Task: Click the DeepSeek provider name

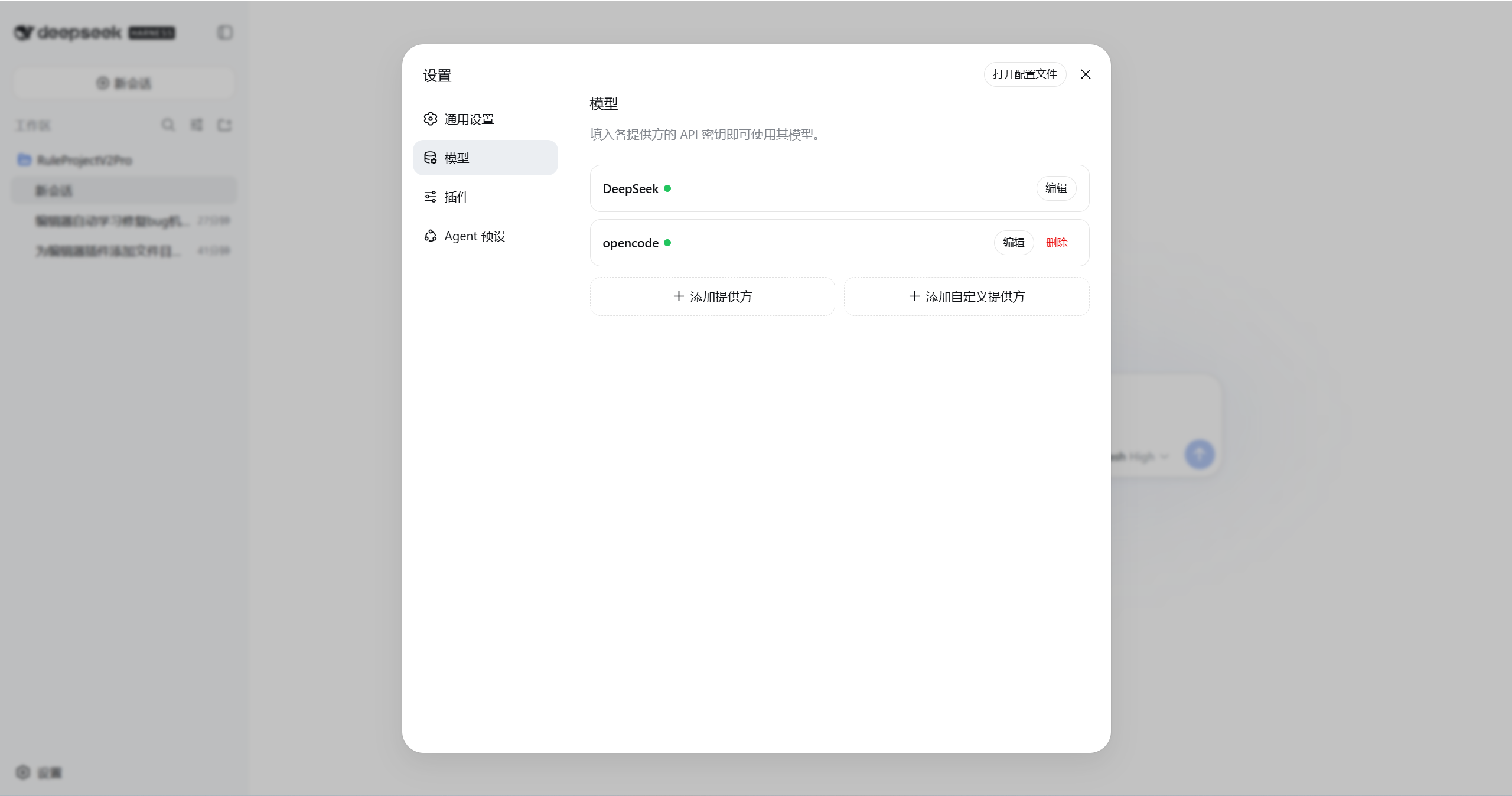Action: click(630, 189)
